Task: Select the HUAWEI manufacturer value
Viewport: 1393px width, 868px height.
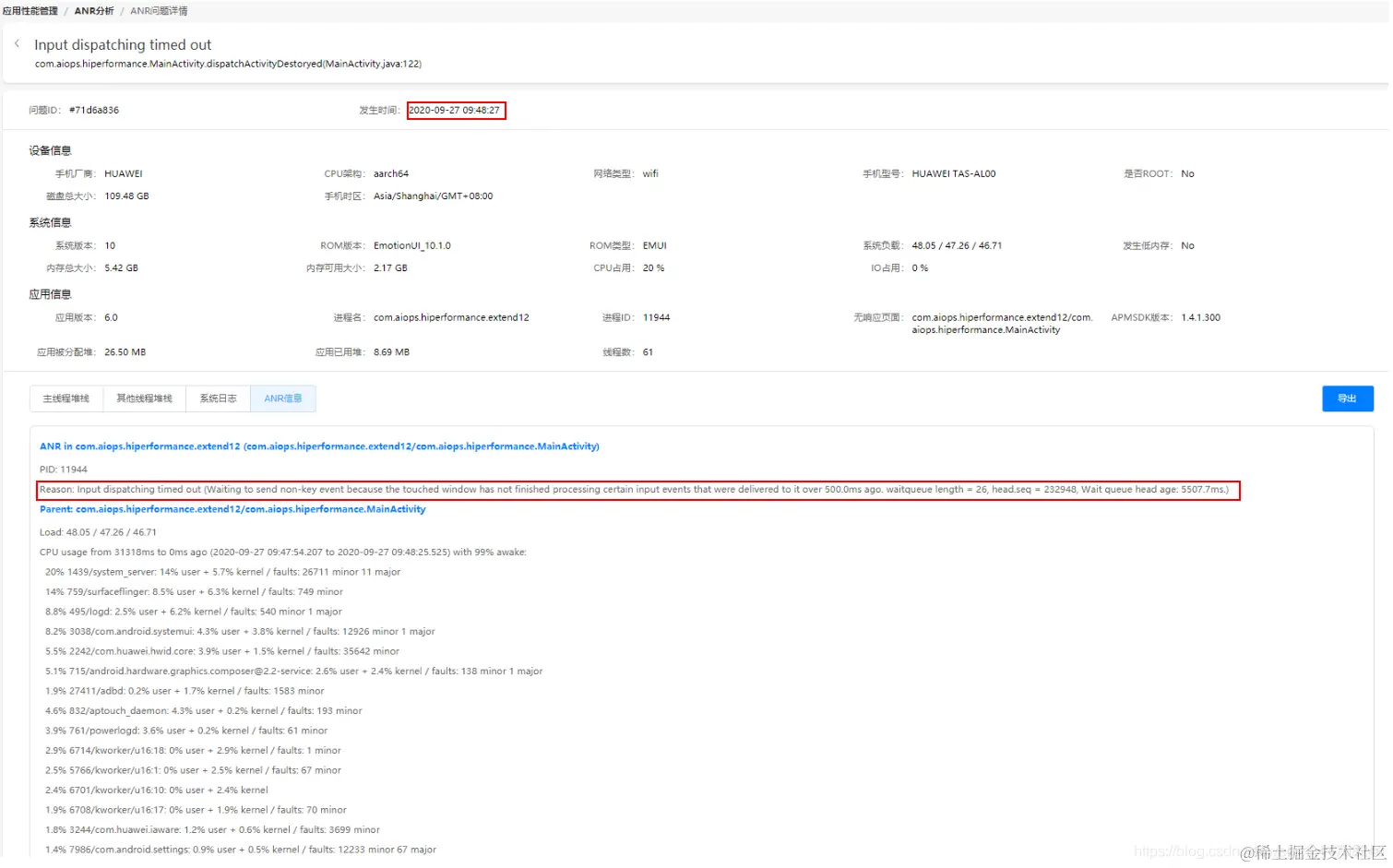Action: click(124, 173)
